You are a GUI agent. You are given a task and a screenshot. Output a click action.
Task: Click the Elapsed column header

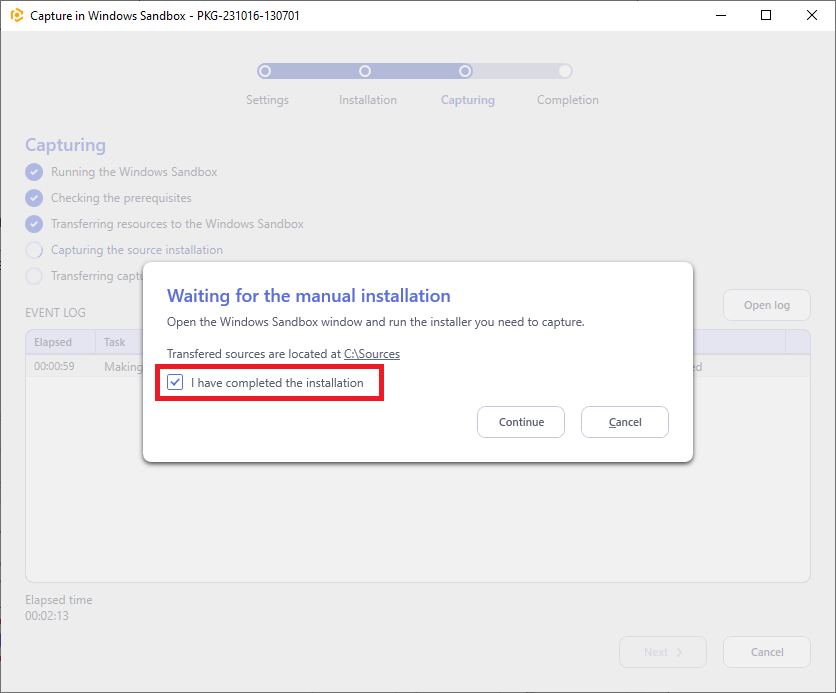point(61,342)
